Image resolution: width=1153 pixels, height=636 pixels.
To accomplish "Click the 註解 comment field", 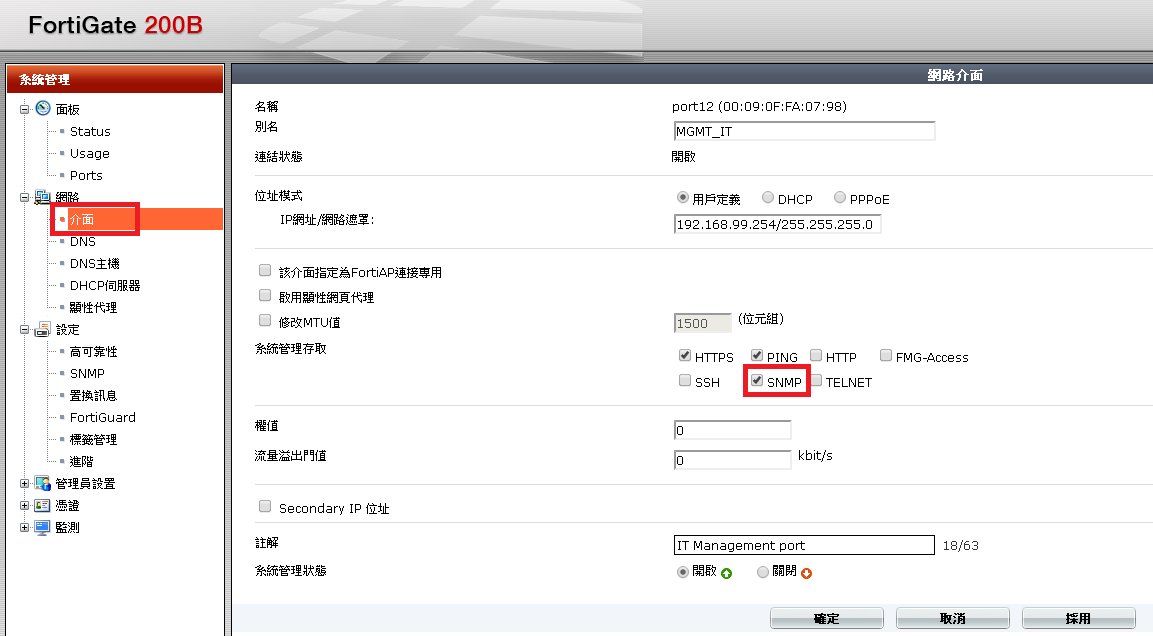I will point(804,545).
